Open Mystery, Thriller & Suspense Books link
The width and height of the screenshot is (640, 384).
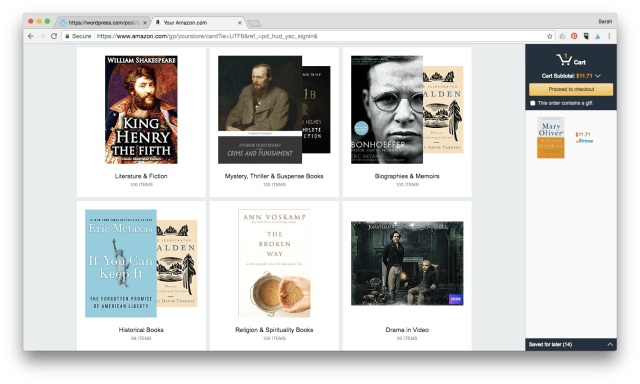point(274,176)
